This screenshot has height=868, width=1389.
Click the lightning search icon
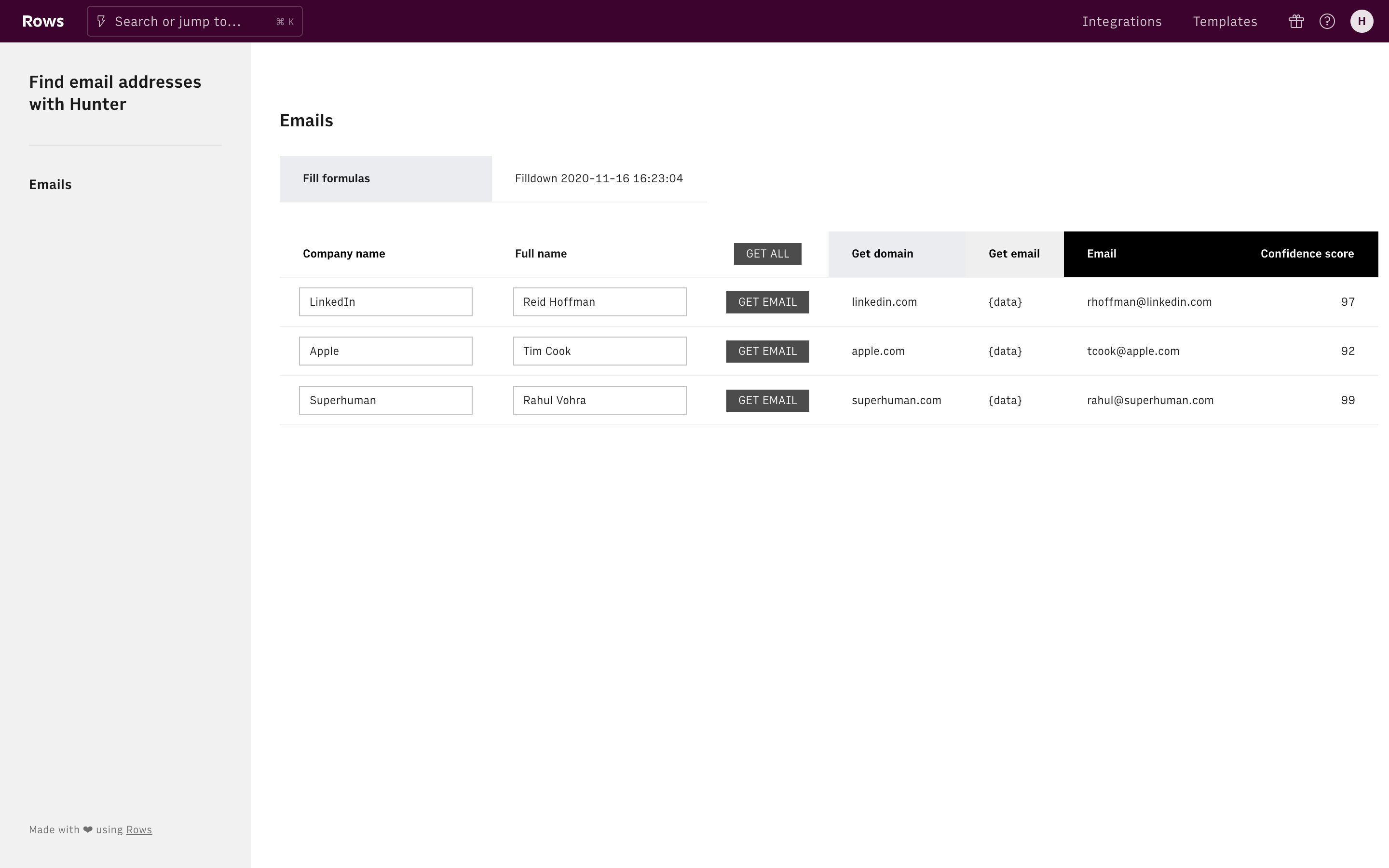tap(101, 21)
